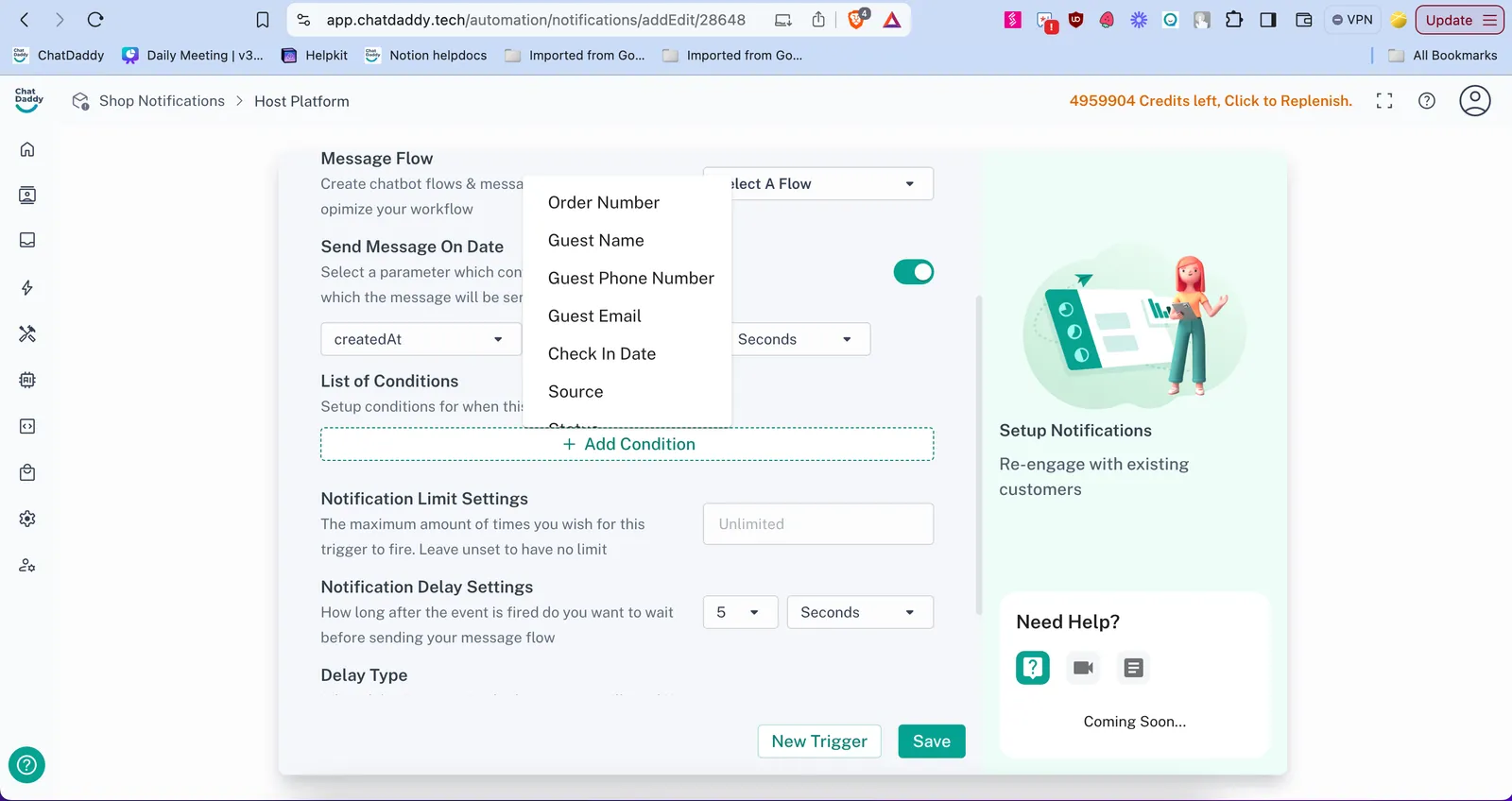
Task: Open the createdAt parameter dropdown
Action: [420, 339]
